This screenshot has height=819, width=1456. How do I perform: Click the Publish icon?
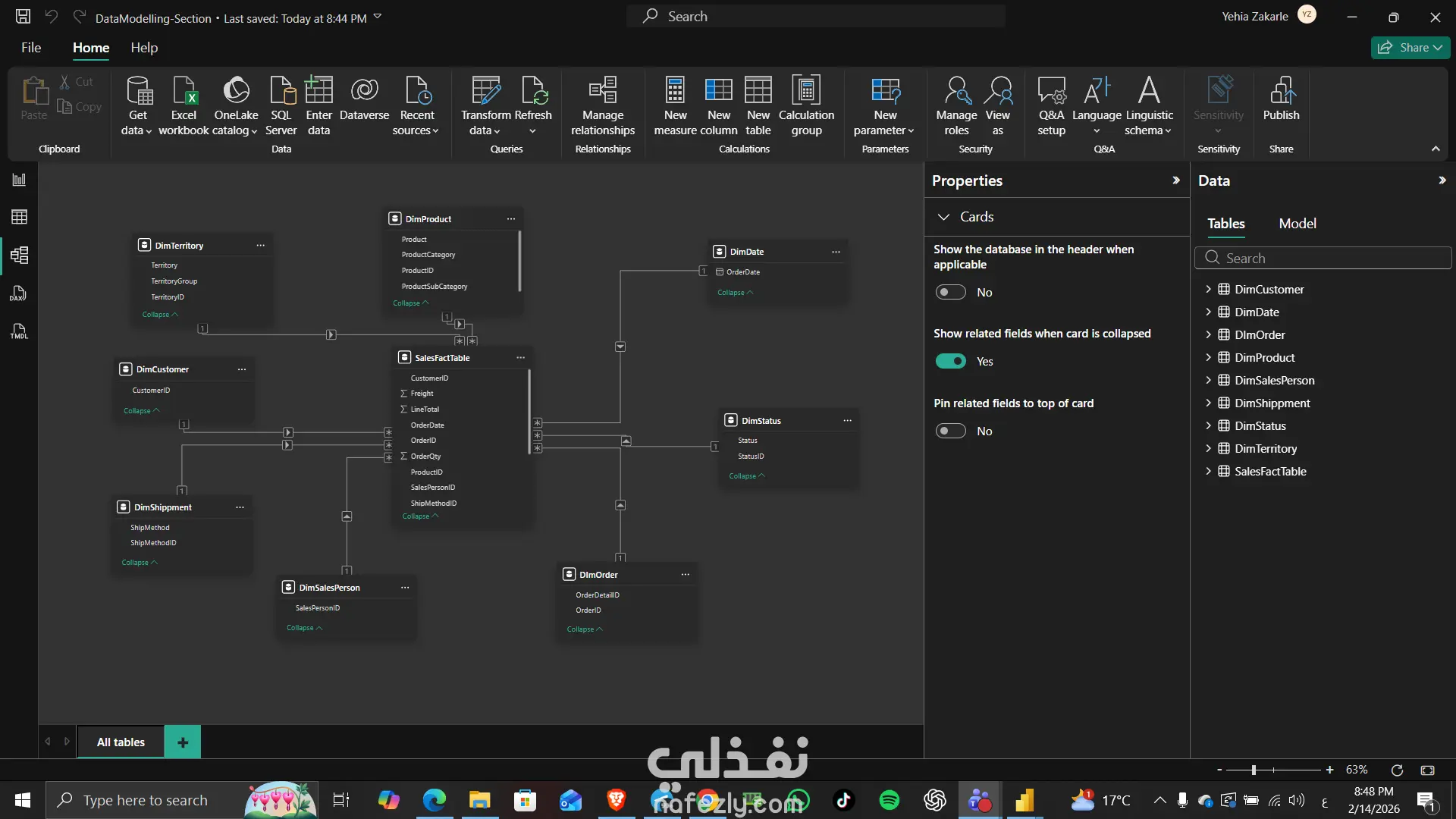click(1281, 91)
